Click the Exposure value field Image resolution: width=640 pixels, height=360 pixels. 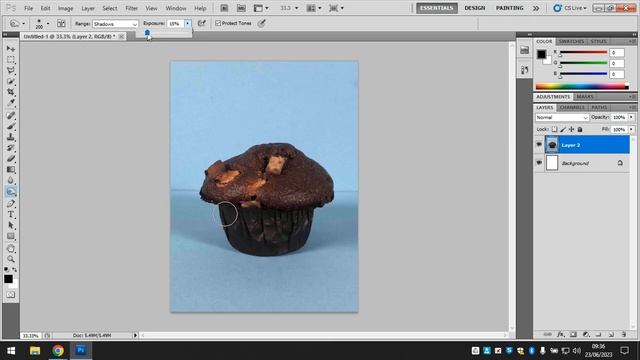click(x=175, y=24)
